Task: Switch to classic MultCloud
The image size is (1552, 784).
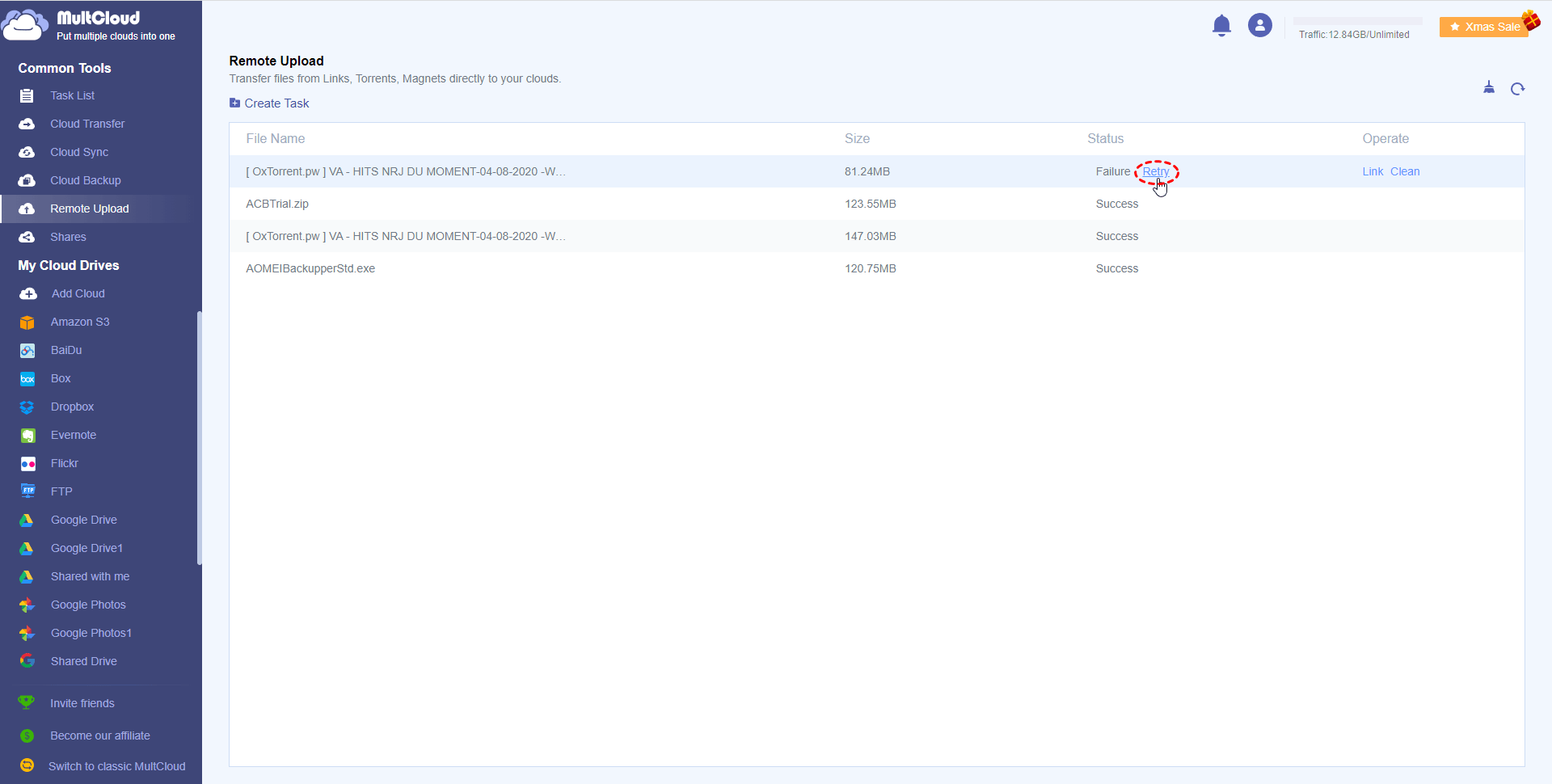Action: (117, 766)
